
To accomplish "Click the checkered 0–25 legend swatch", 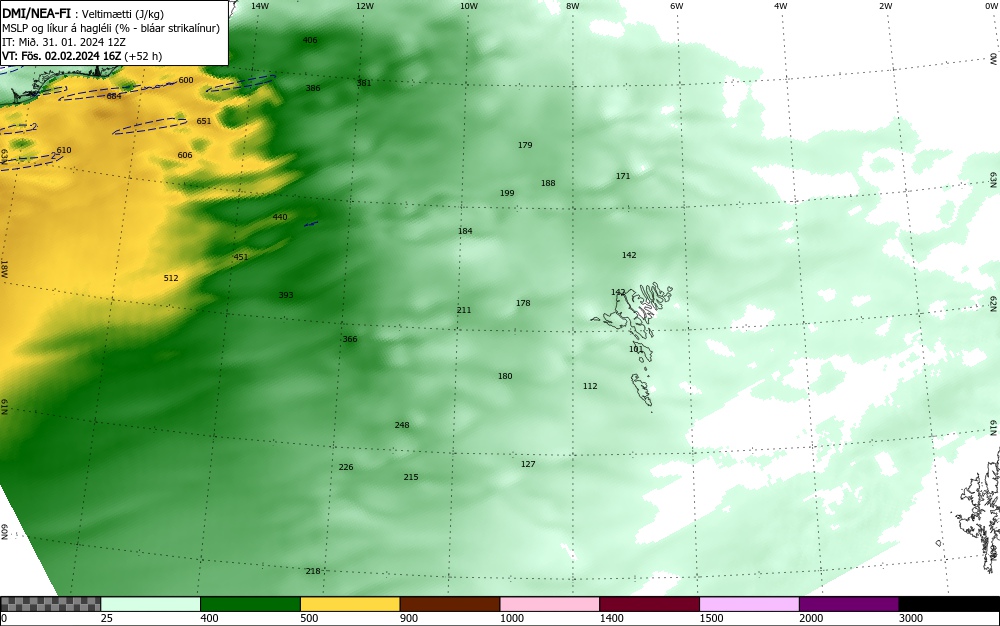I will (50, 604).
